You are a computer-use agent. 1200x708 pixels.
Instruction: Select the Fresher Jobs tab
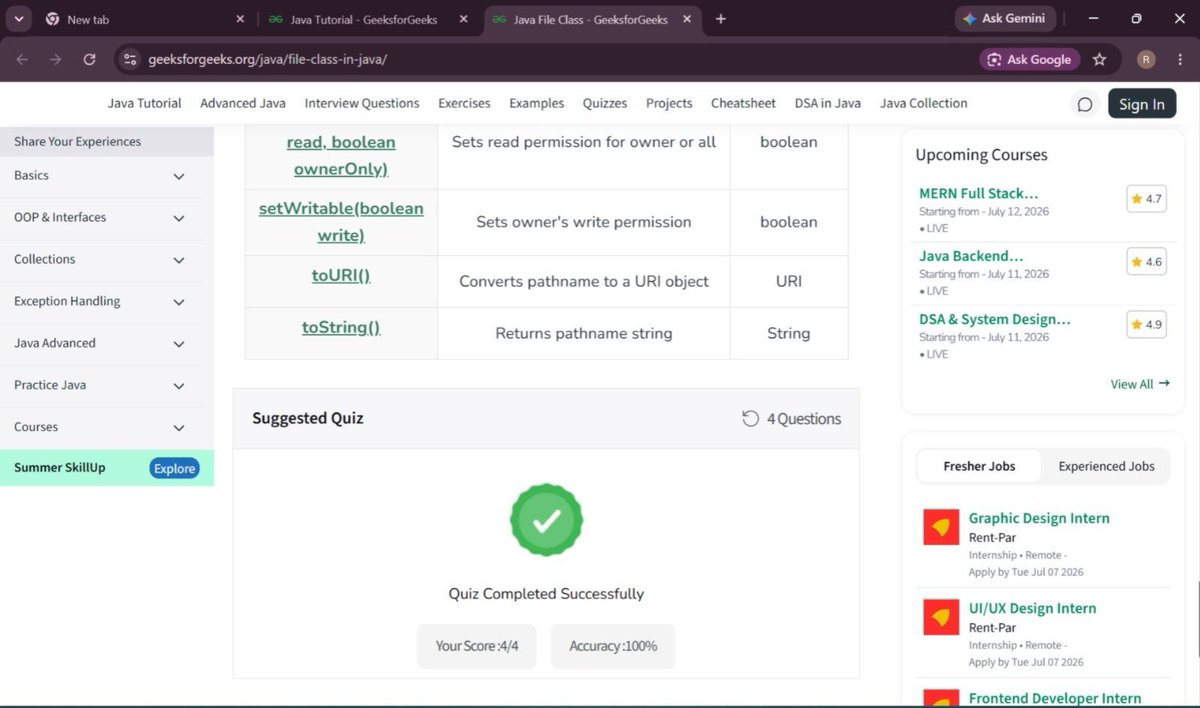coord(979,466)
